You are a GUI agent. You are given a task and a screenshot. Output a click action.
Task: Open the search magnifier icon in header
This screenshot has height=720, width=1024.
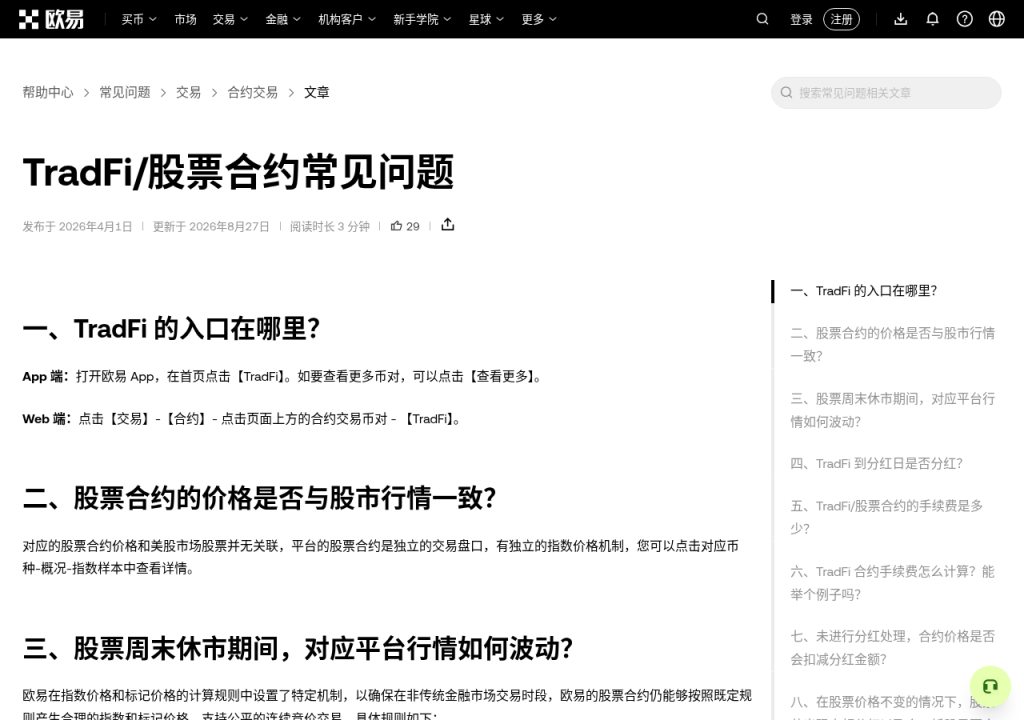(x=762, y=19)
